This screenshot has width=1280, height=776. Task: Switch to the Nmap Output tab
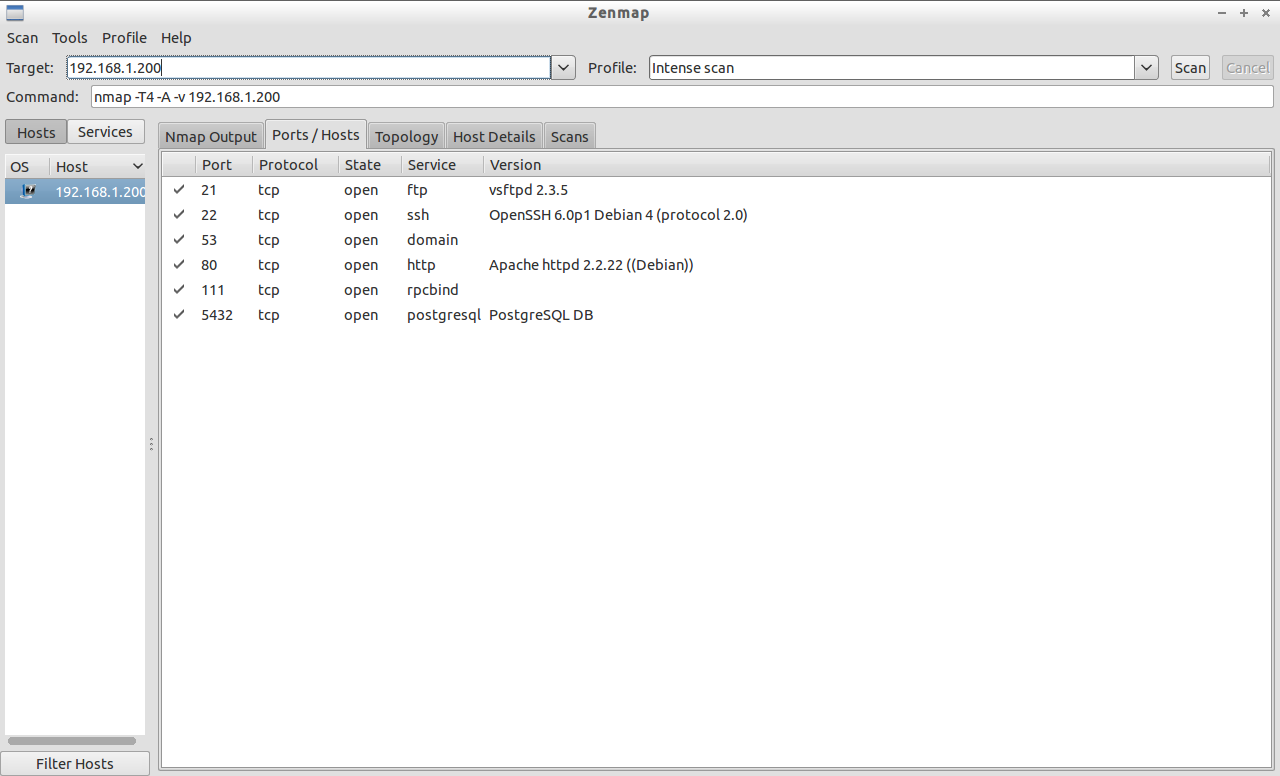[211, 136]
